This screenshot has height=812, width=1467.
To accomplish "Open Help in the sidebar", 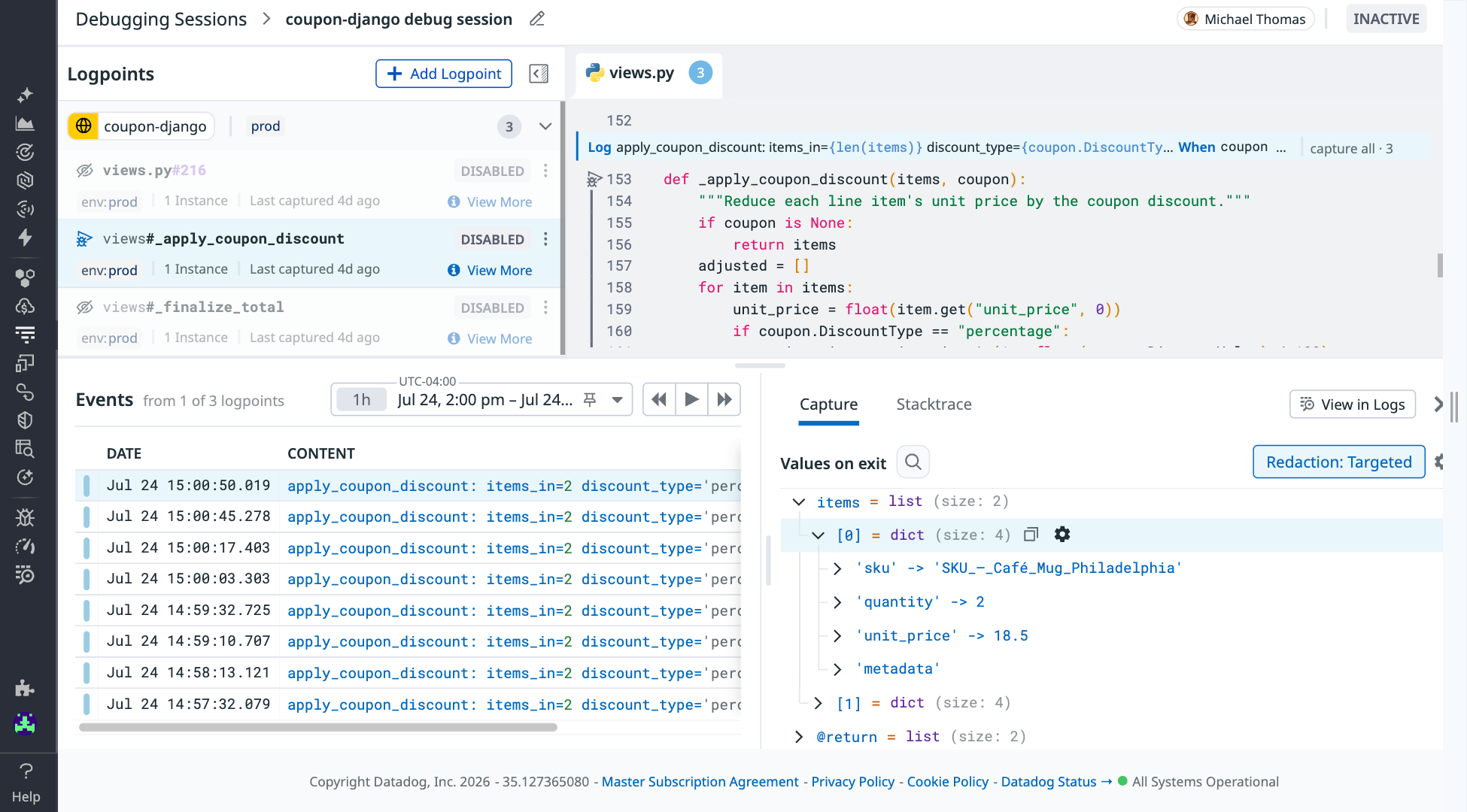I will point(26,782).
